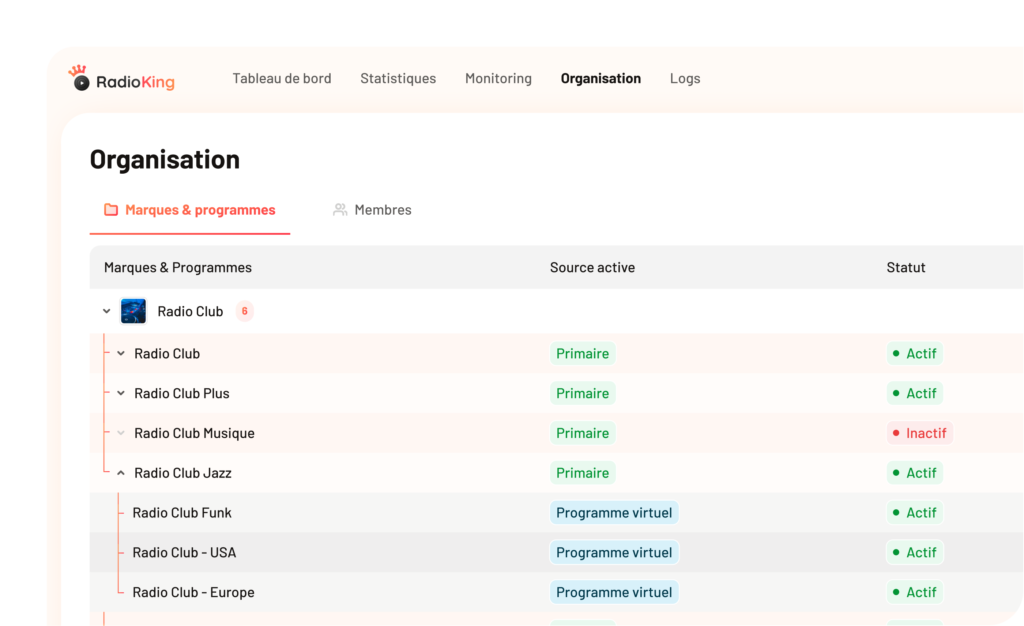Viewport: 1024px width, 626px height.
Task: Open Radio Club - Europe program
Action: (193, 592)
